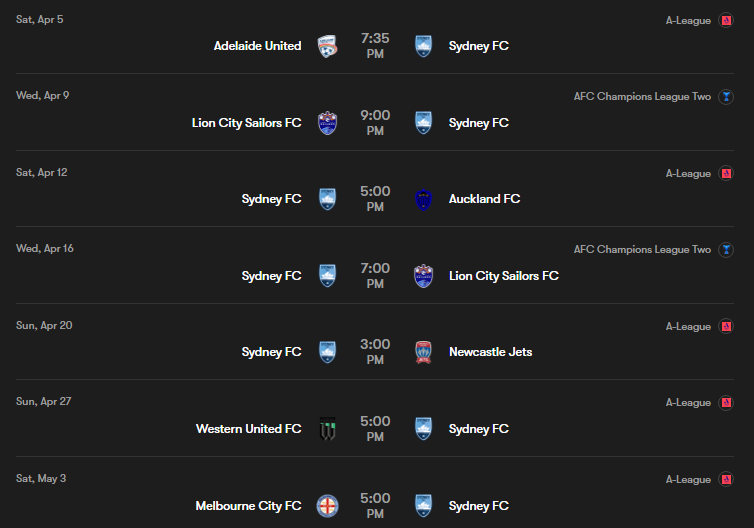The image size is (754, 528).
Task: Click the Western United FC crest icon
Action: [x=327, y=429]
